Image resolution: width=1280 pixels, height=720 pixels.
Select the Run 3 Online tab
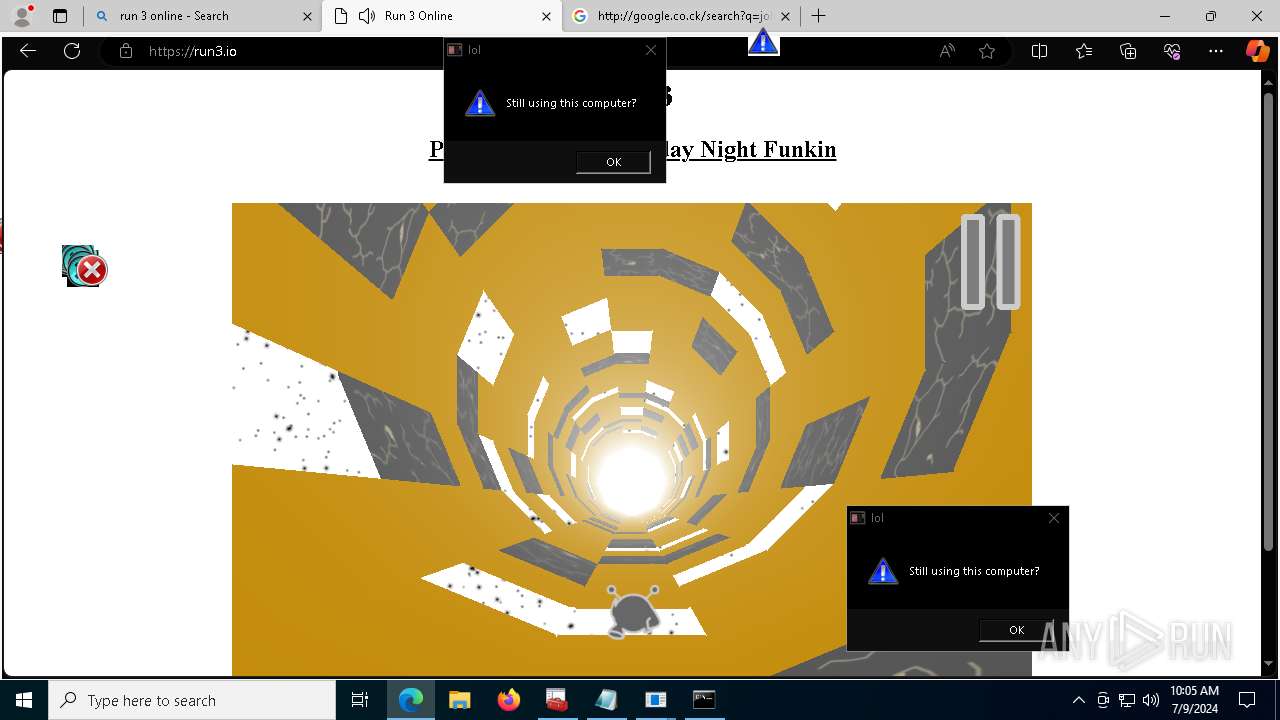pos(440,16)
